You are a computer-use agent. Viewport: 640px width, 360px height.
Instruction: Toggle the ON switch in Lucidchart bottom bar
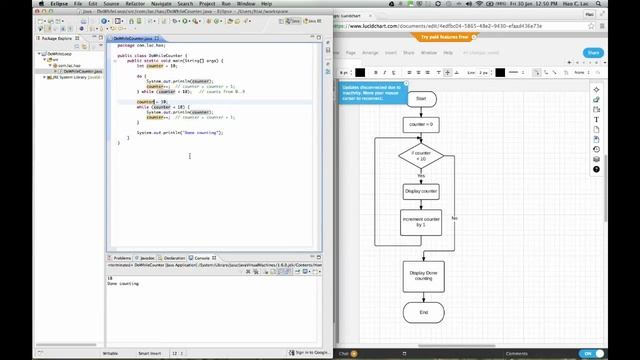pyautogui.click(x=591, y=353)
